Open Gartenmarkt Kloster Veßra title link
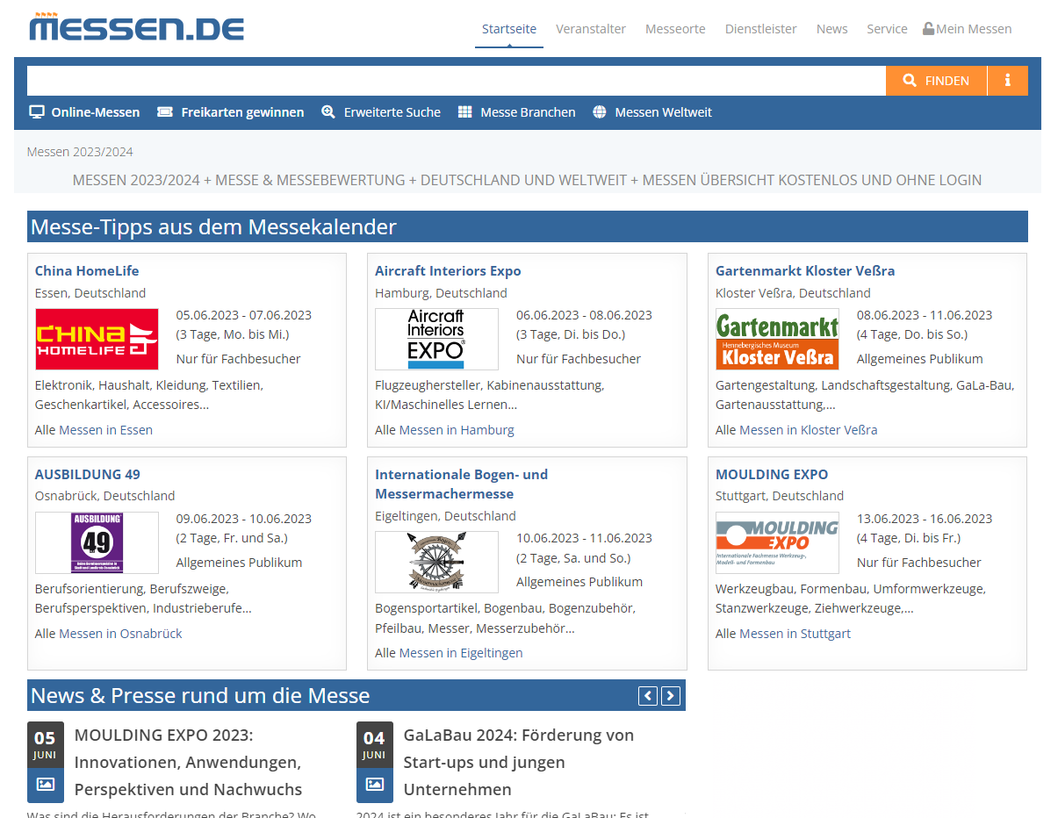The height and width of the screenshot is (818, 1058). [x=805, y=271]
